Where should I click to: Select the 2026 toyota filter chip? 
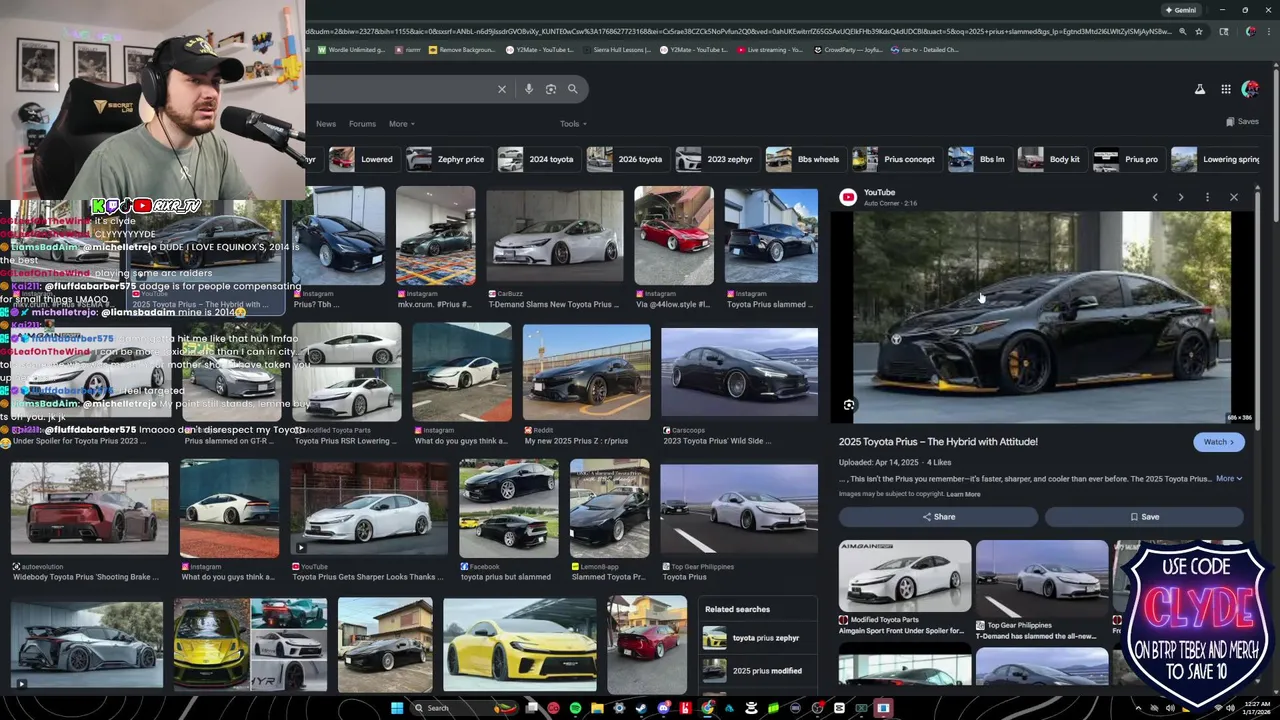tap(627, 159)
